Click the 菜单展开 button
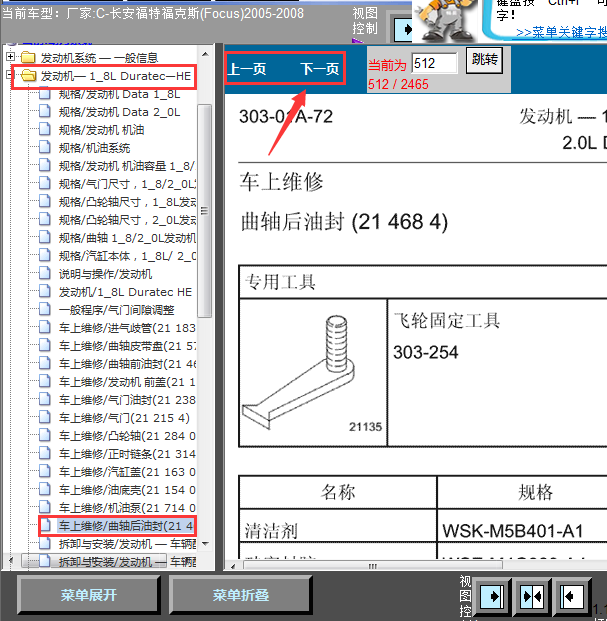This screenshot has height=621, width=607. [x=89, y=595]
